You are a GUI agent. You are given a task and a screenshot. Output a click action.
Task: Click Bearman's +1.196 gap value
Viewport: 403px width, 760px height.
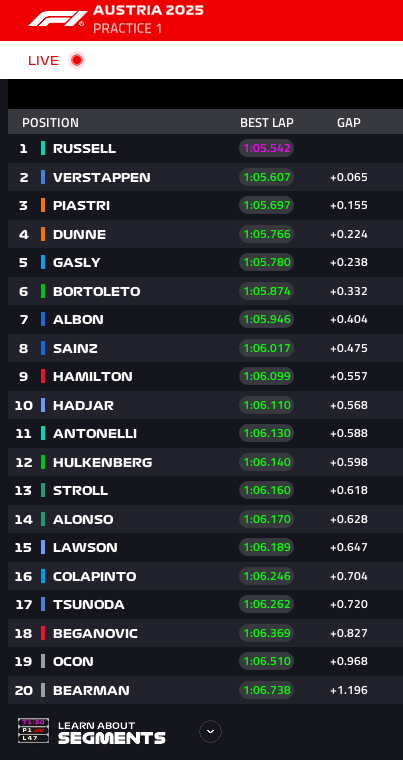coord(349,690)
